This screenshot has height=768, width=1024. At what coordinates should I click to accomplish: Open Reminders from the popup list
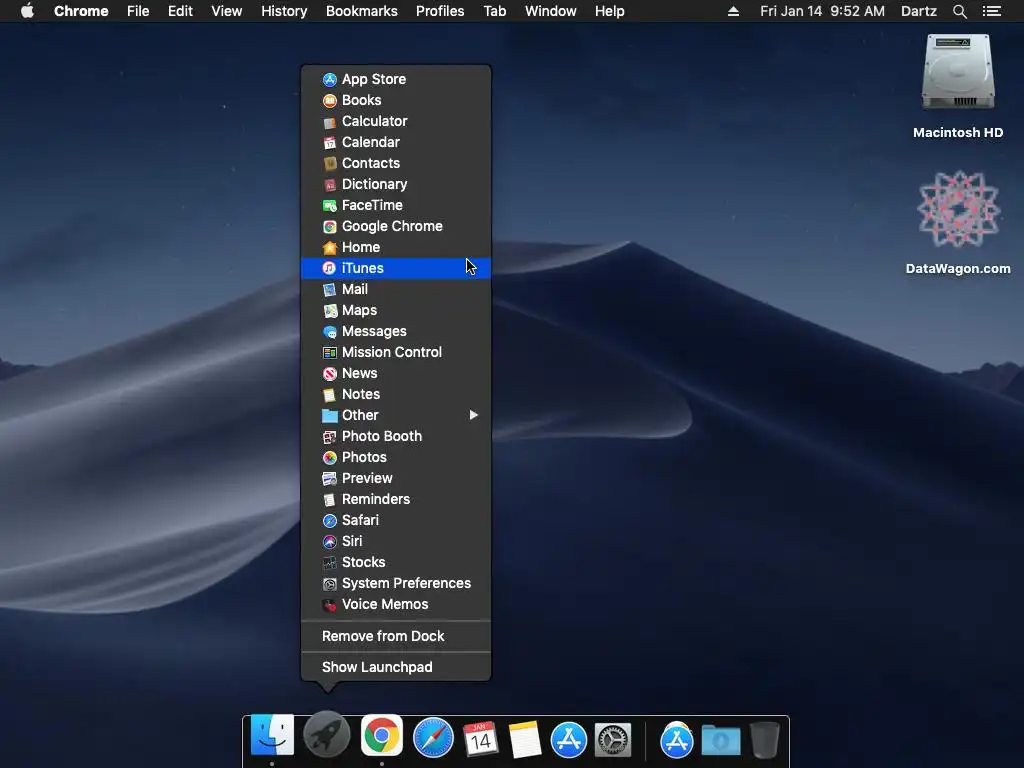tap(396, 499)
